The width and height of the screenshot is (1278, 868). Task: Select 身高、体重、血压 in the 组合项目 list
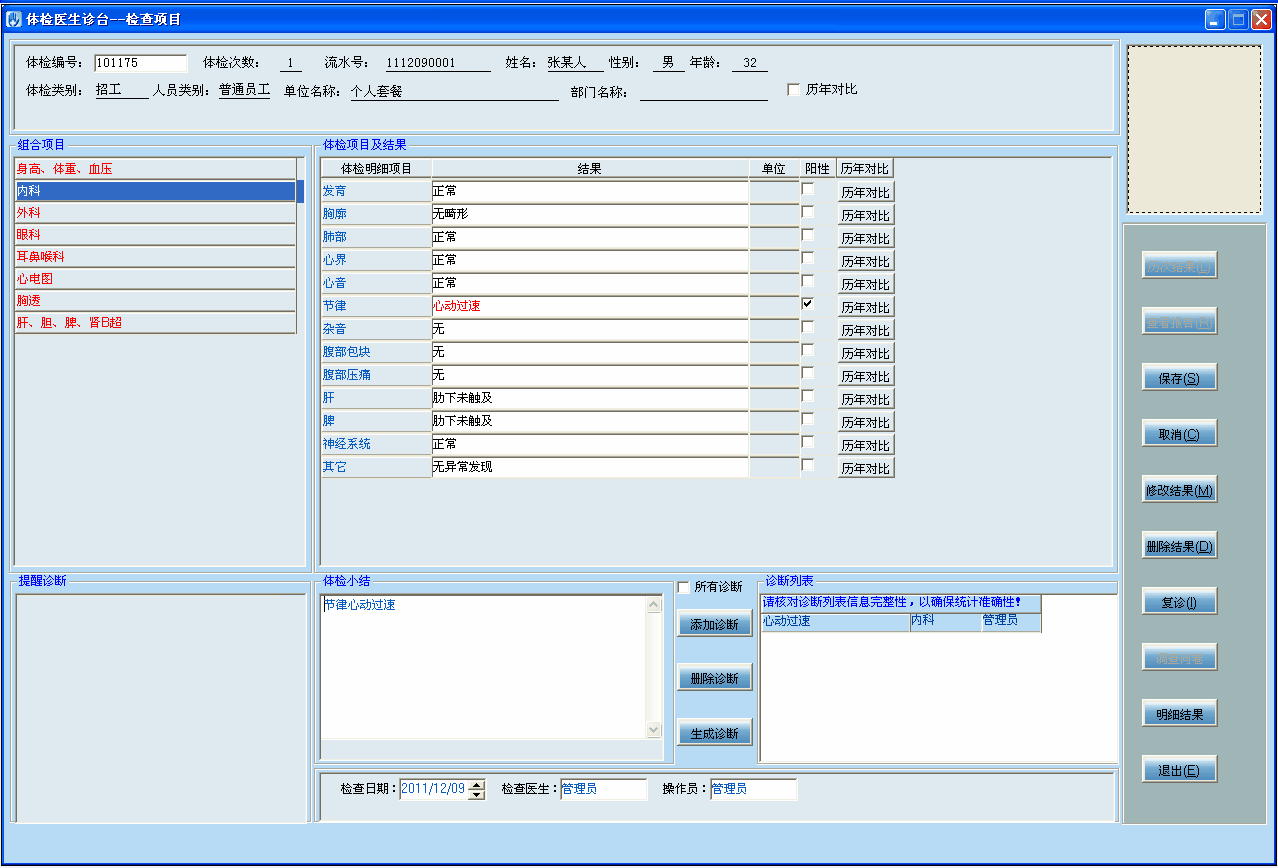pyautogui.click(x=155, y=169)
